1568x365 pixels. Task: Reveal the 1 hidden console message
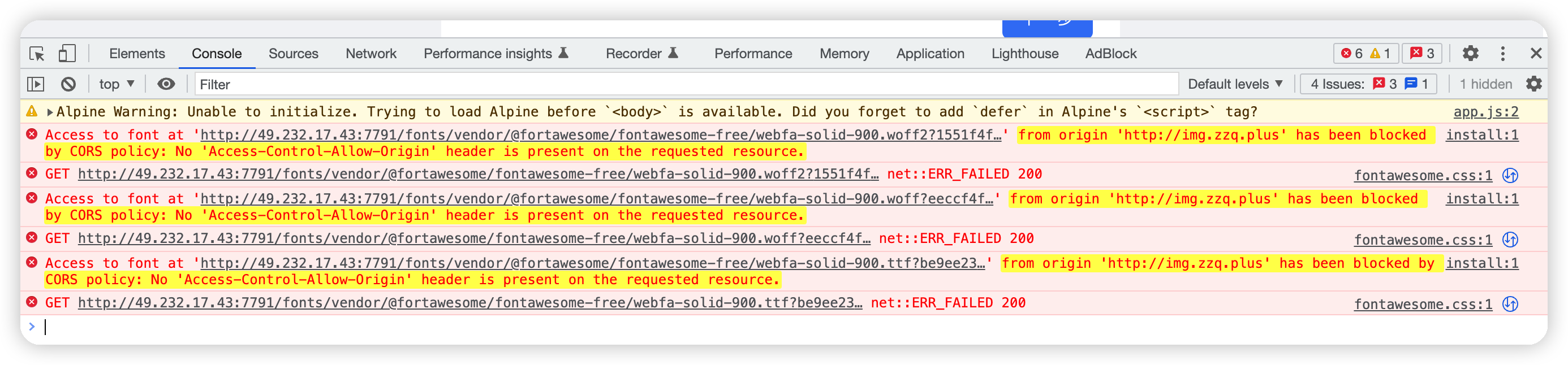point(1485,84)
